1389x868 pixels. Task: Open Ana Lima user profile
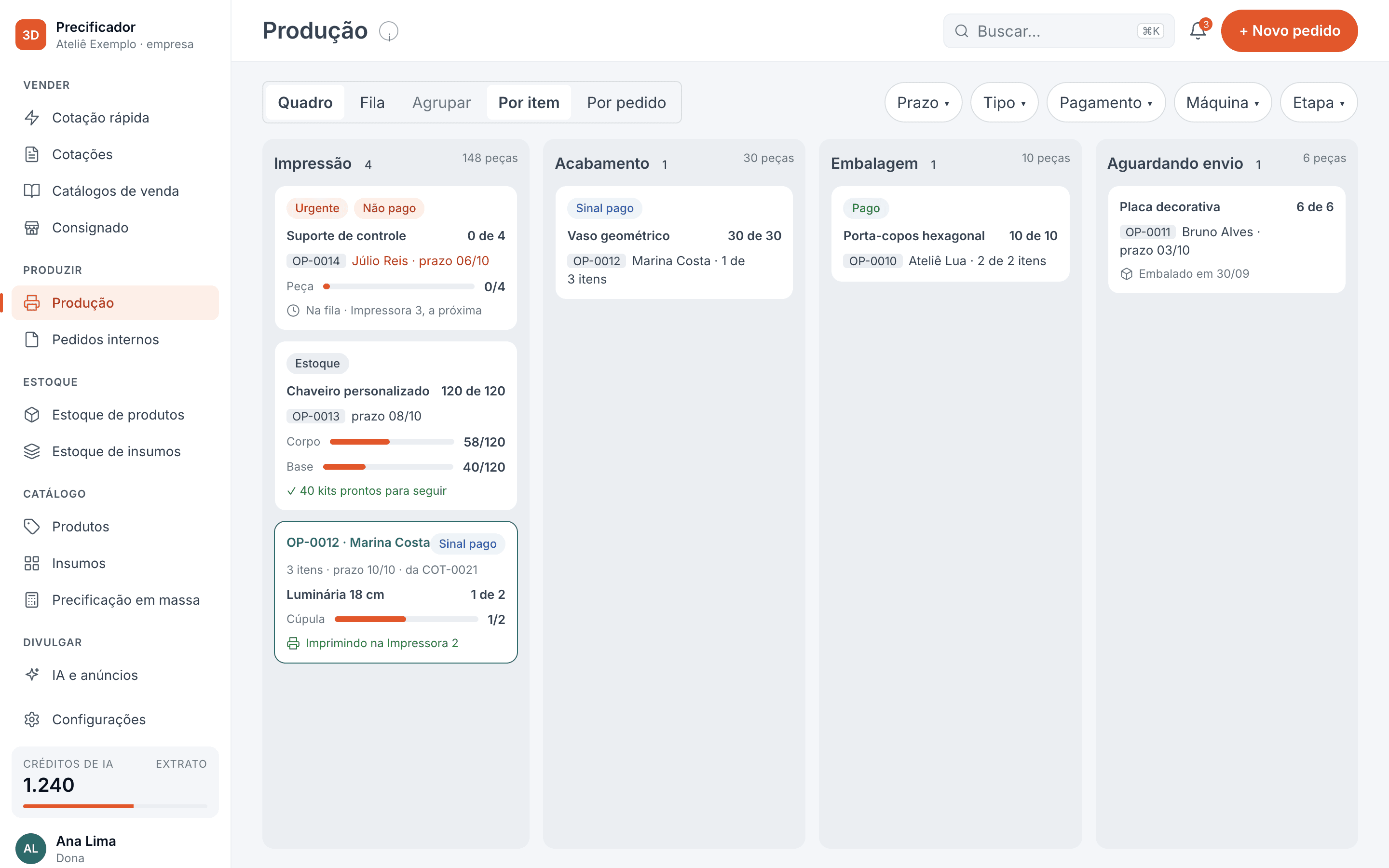pyautogui.click(x=115, y=849)
